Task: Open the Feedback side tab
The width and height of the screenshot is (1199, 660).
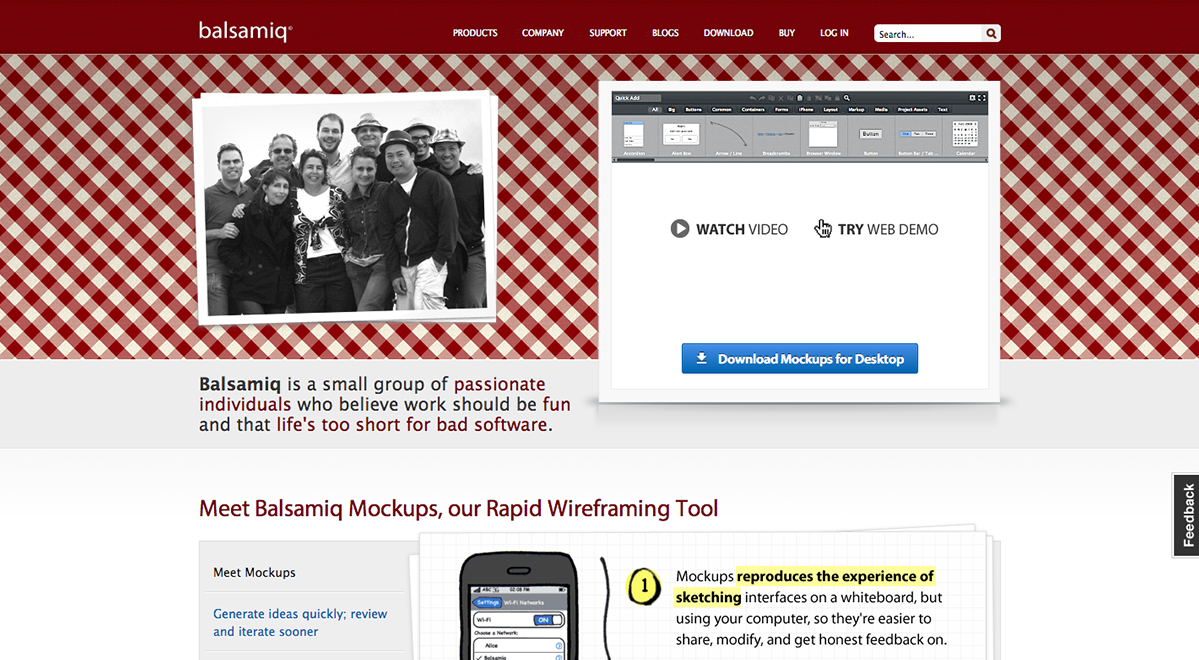Action: [x=1187, y=515]
